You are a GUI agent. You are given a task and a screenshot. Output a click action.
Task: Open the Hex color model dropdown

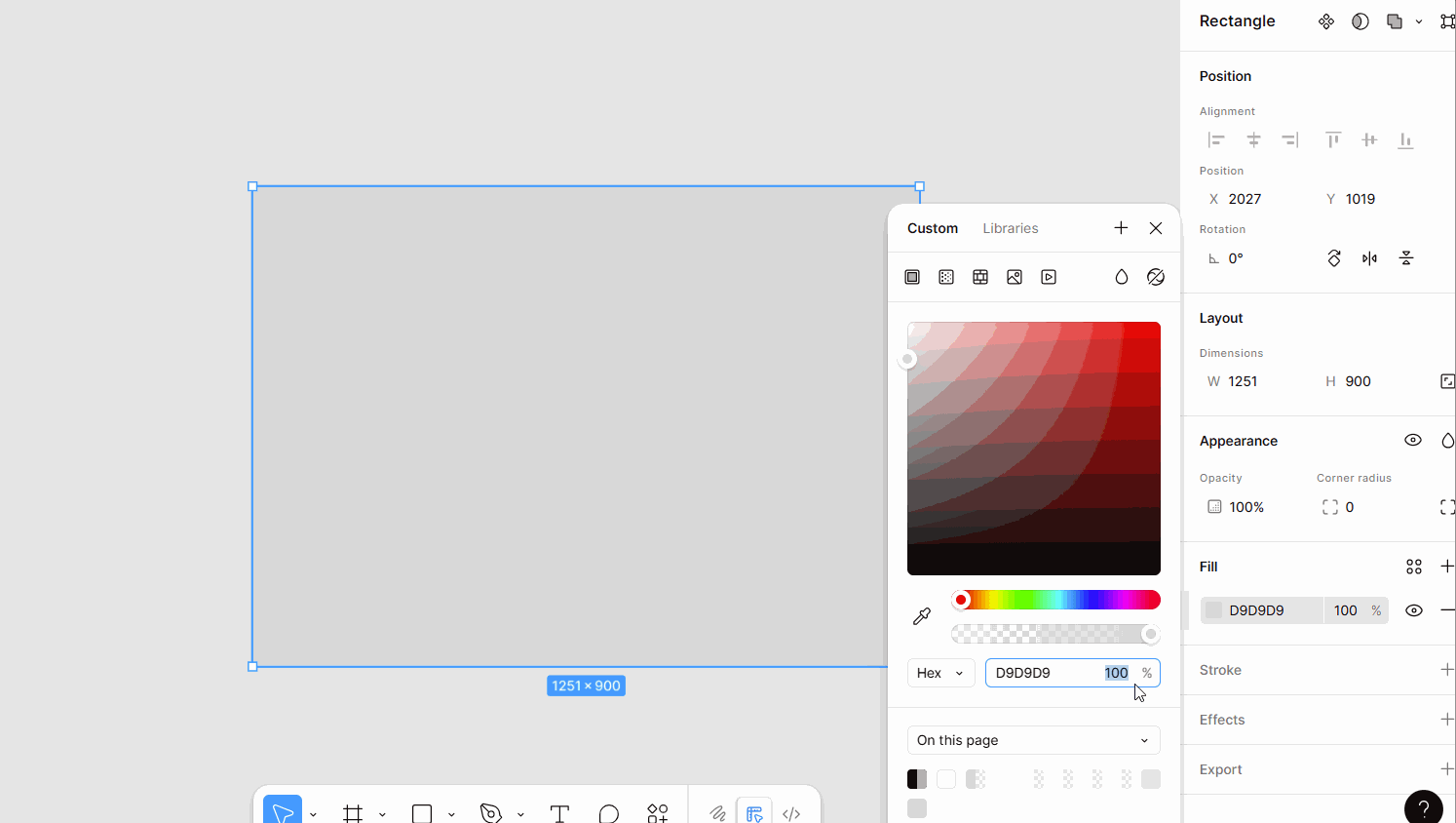(940, 673)
